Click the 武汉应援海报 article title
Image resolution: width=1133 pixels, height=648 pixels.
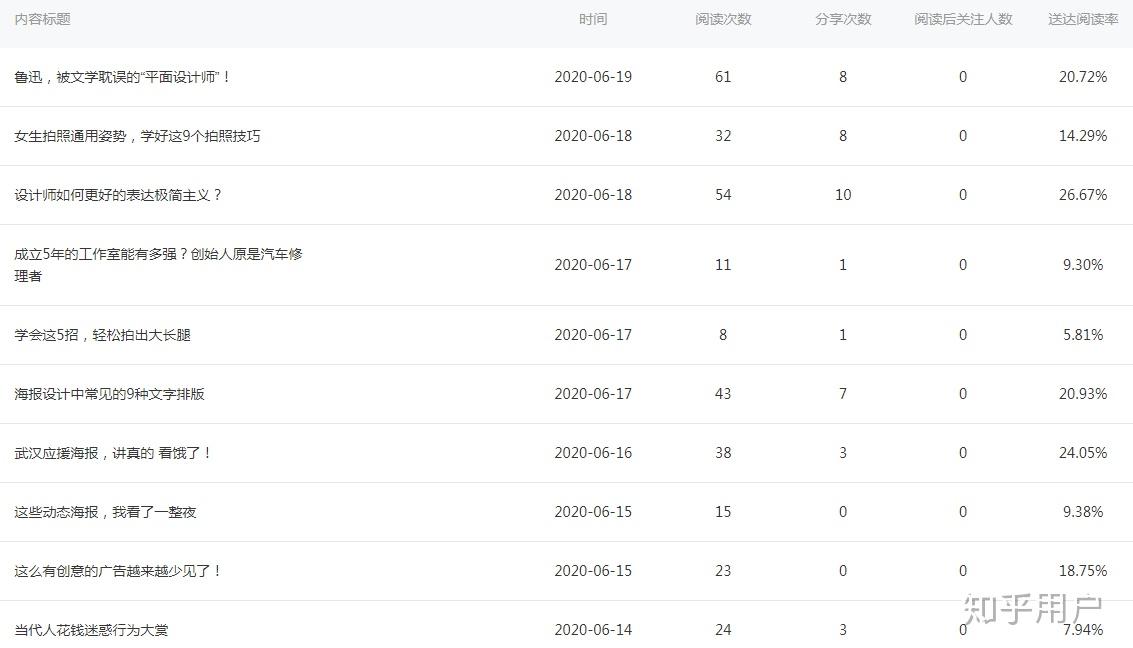tap(113, 453)
